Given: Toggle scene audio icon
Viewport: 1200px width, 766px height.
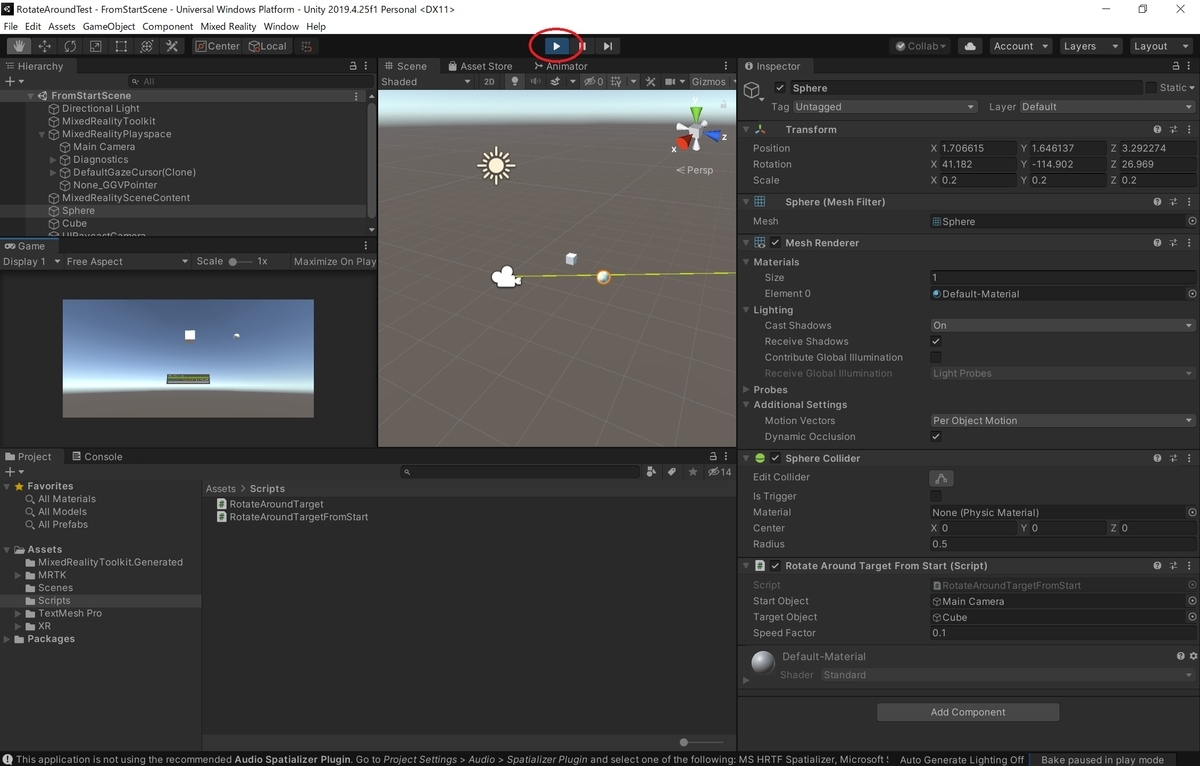Looking at the screenshot, I should (x=536, y=82).
